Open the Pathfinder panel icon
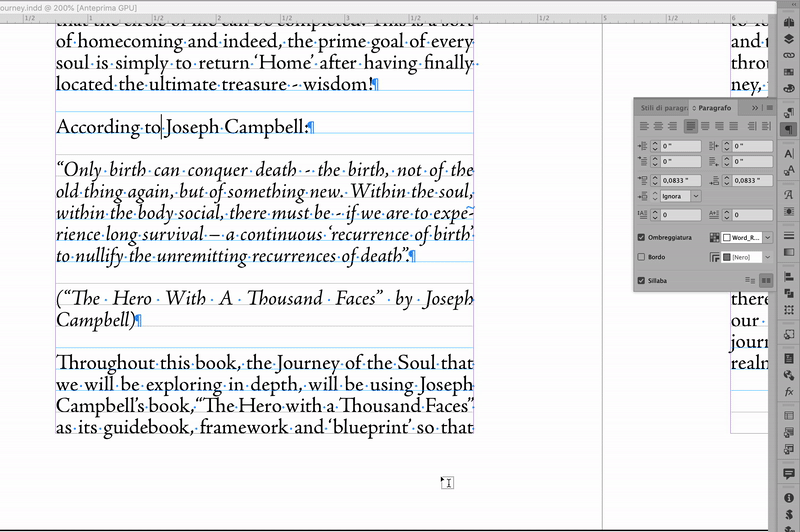The width and height of the screenshot is (800, 532). tap(789, 293)
